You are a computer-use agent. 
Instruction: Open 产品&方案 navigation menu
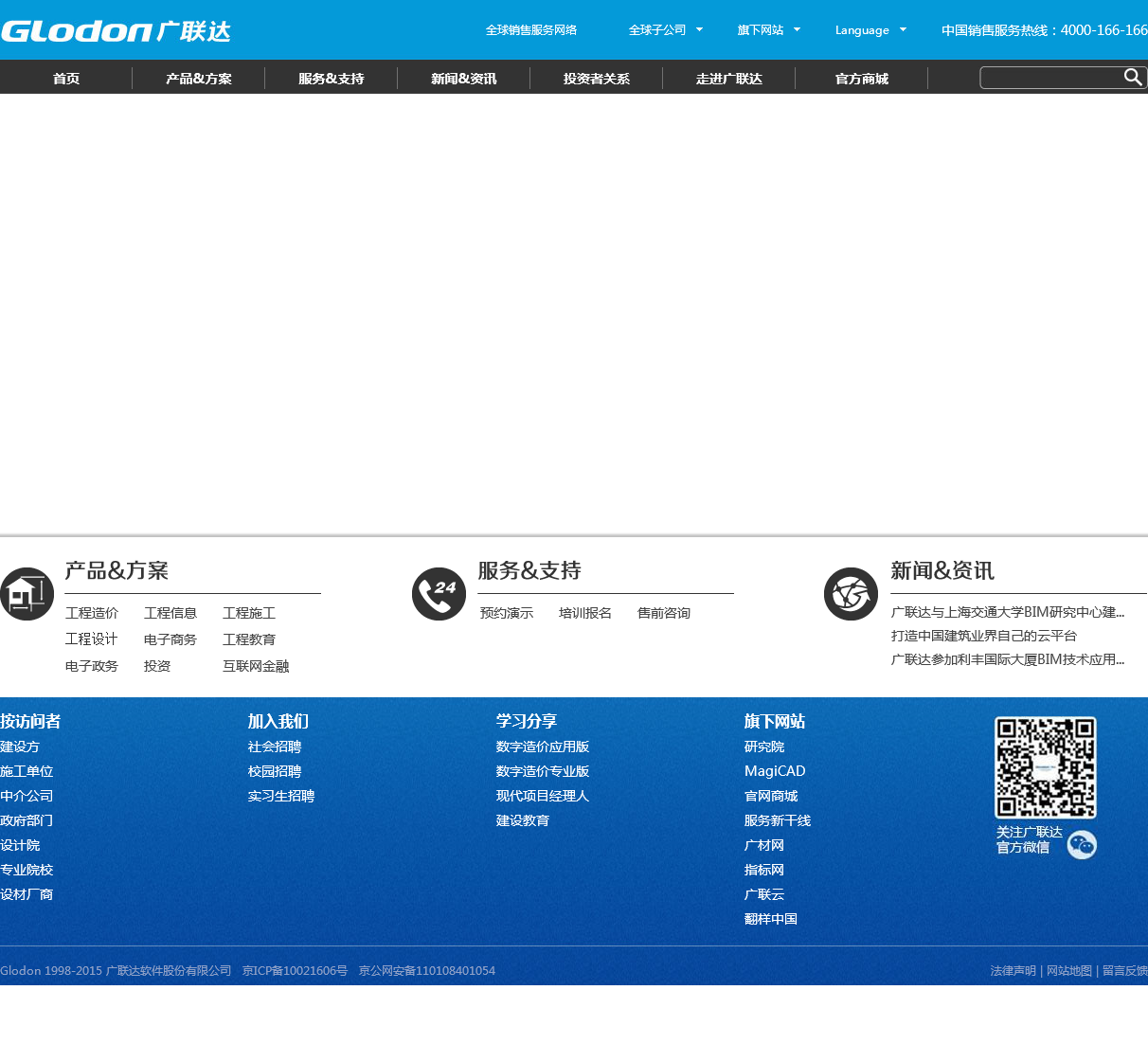coord(199,79)
